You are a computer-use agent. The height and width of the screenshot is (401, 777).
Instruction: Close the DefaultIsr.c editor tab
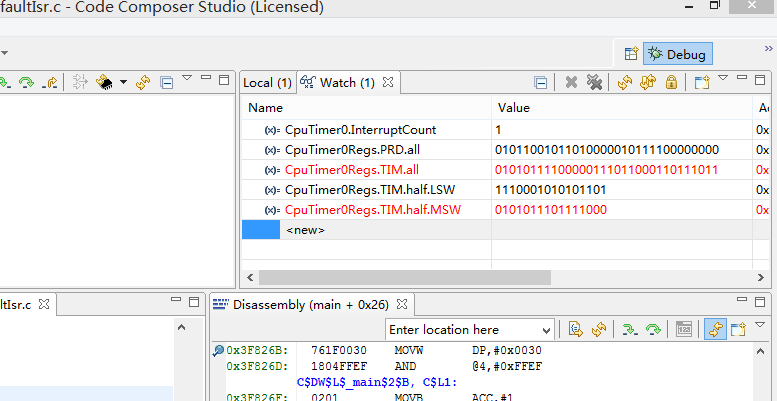[x=45, y=304]
